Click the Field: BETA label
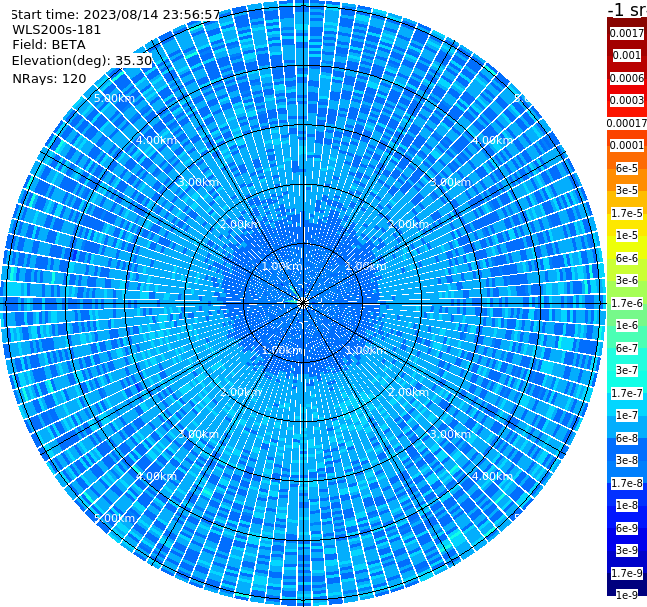The image size is (647, 607). pyautogui.click(x=49, y=45)
